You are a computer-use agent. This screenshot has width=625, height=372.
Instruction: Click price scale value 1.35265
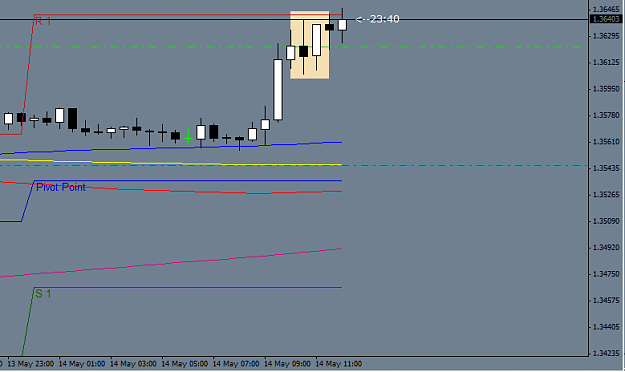[x=606, y=195]
